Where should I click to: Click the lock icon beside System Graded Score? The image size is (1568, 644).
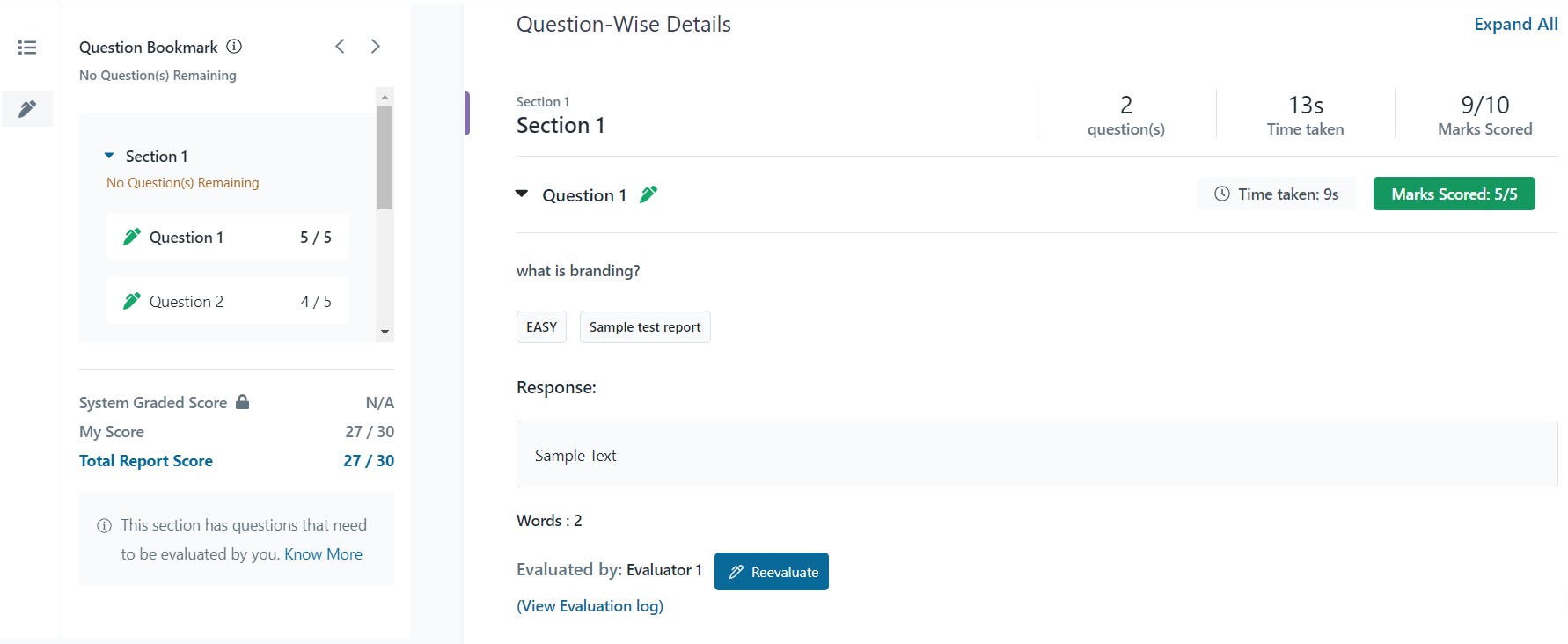tap(243, 402)
